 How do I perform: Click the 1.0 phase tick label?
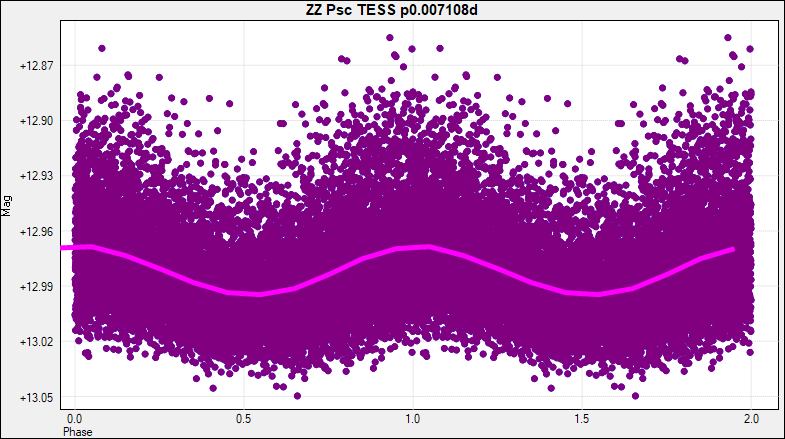coord(413,418)
